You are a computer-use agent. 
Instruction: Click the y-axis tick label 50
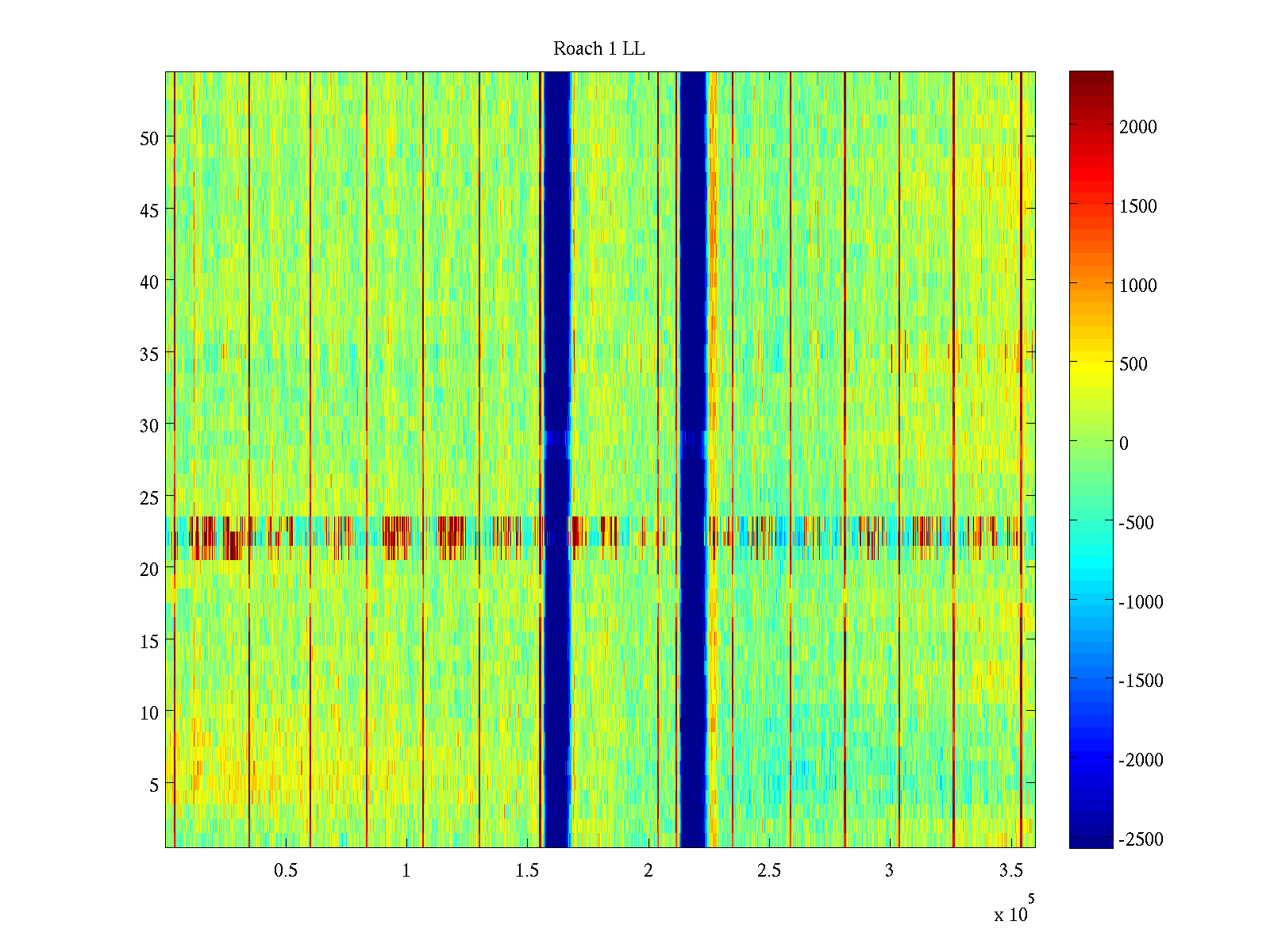(x=149, y=138)
